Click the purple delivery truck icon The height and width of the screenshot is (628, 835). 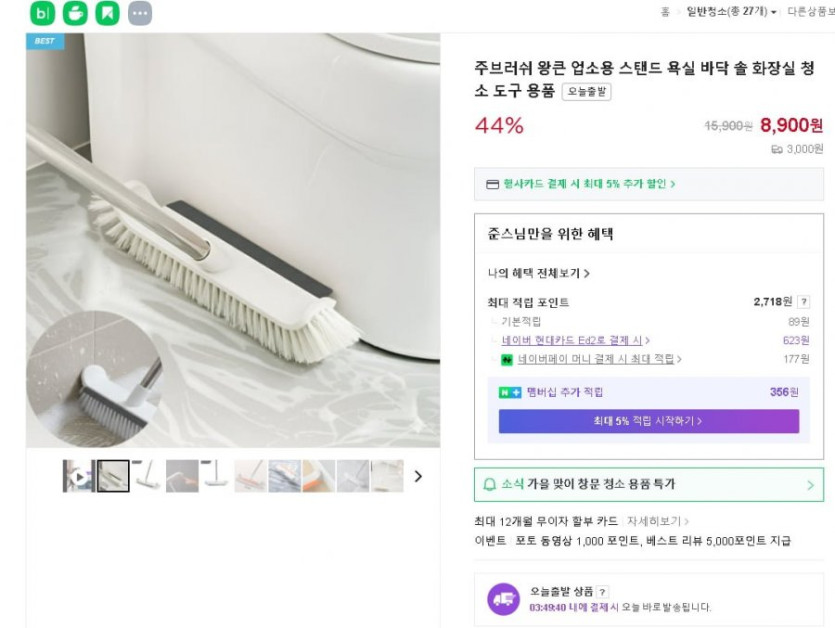[503, 599]
